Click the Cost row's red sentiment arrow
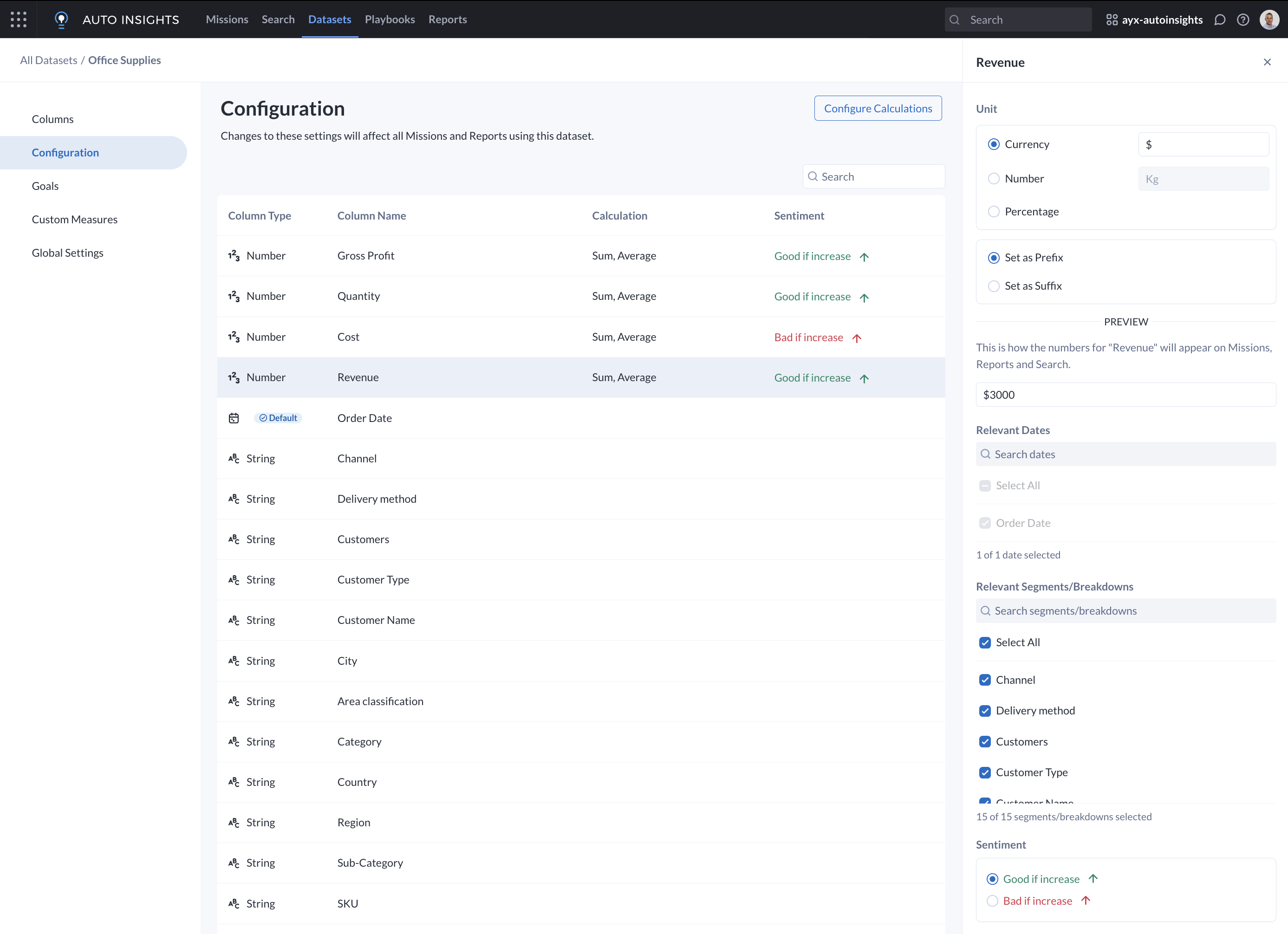 856,338
